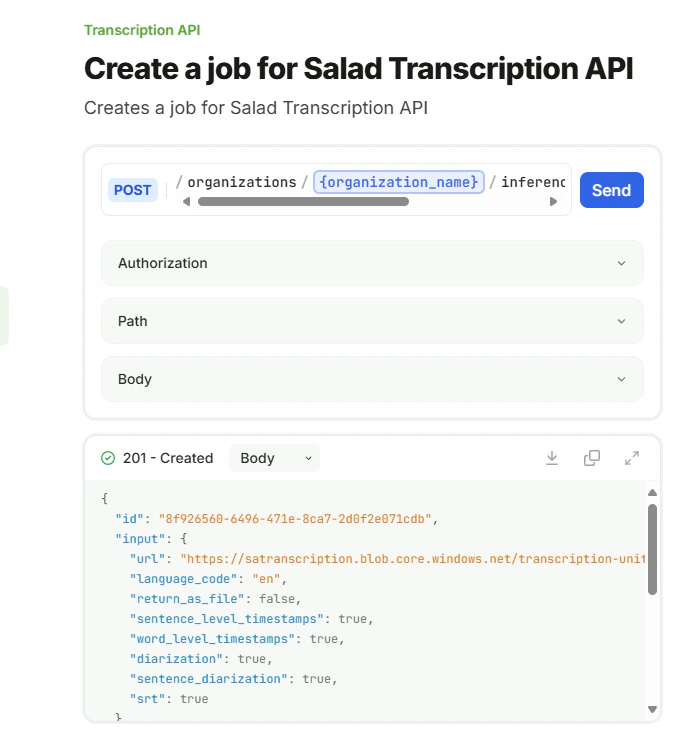Click the "srt" key
This screenshot has width=684, height=744.
(148, 699)
